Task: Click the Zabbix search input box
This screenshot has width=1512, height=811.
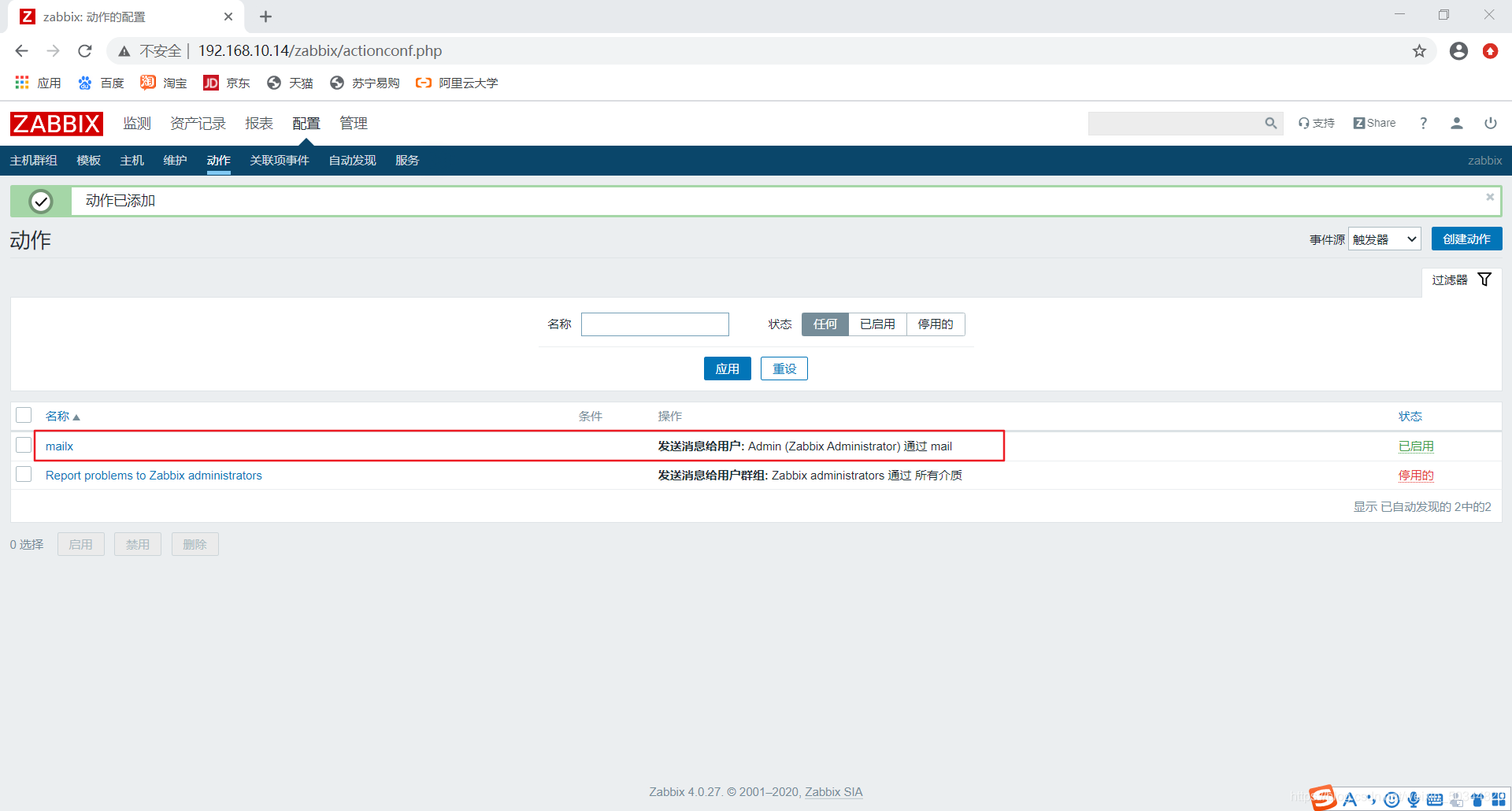Action: 1176,124
